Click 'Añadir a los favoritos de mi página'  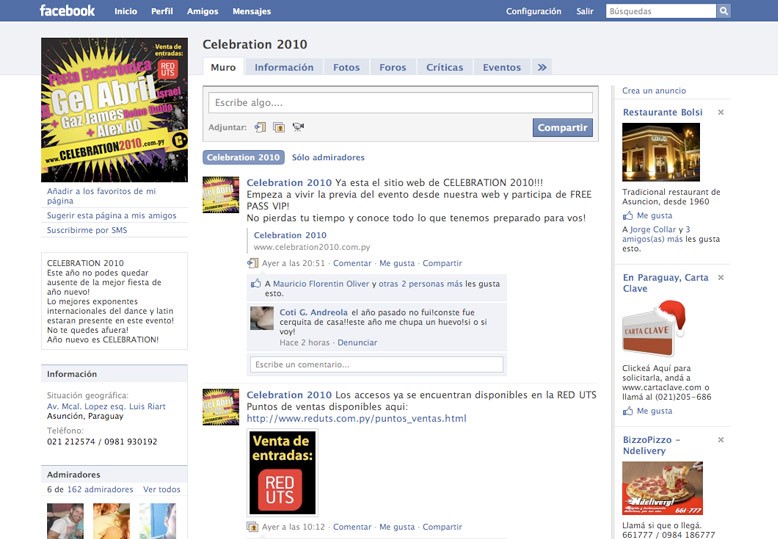(101, 196)
